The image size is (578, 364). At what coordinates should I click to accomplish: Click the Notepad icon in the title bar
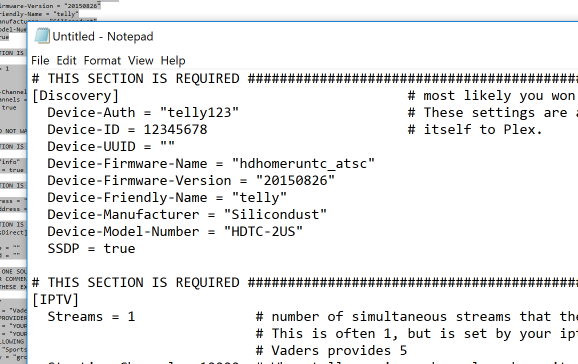point(42,36)
